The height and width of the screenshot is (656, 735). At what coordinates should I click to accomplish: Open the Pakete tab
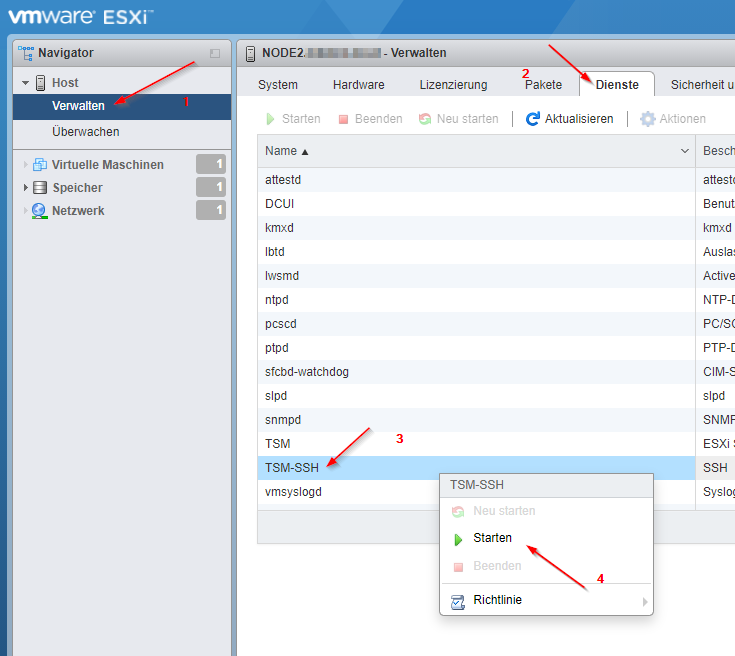[x=543, y=85]
